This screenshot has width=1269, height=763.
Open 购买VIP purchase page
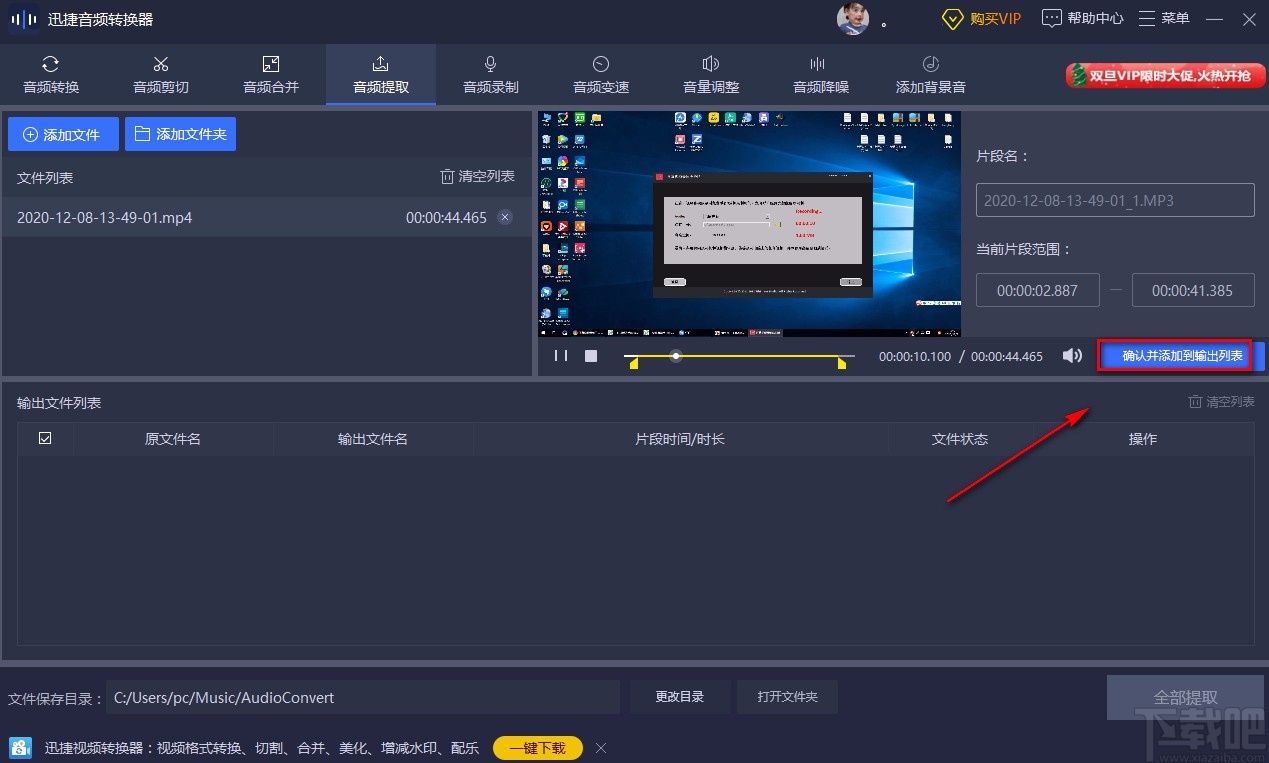pyautogui.click(x=981, y=18)
